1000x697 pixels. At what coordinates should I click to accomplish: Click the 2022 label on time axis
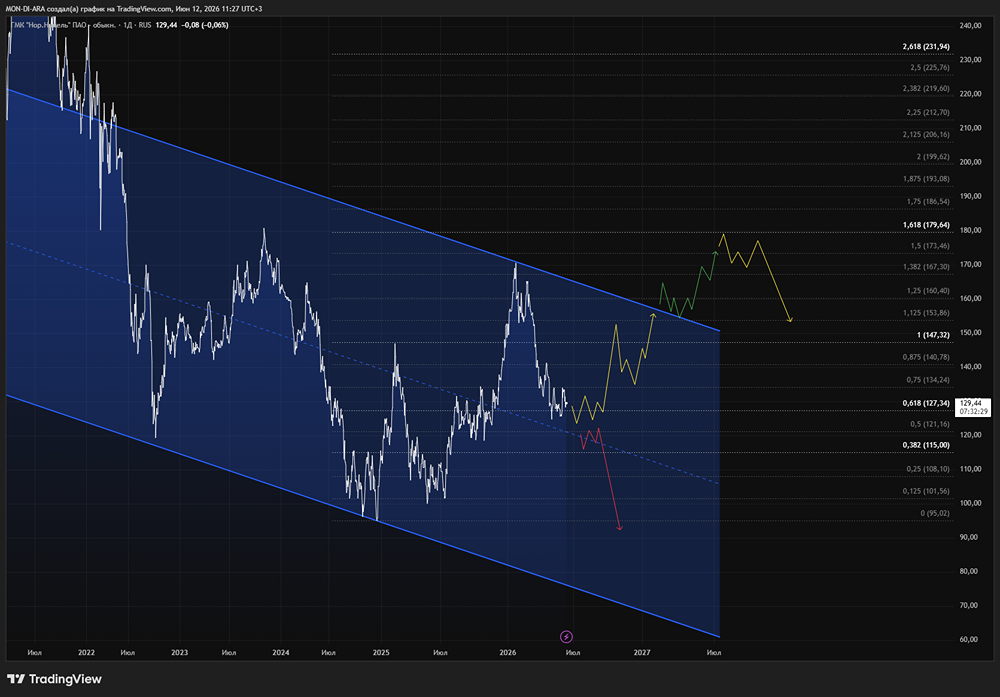pos(86,652)
